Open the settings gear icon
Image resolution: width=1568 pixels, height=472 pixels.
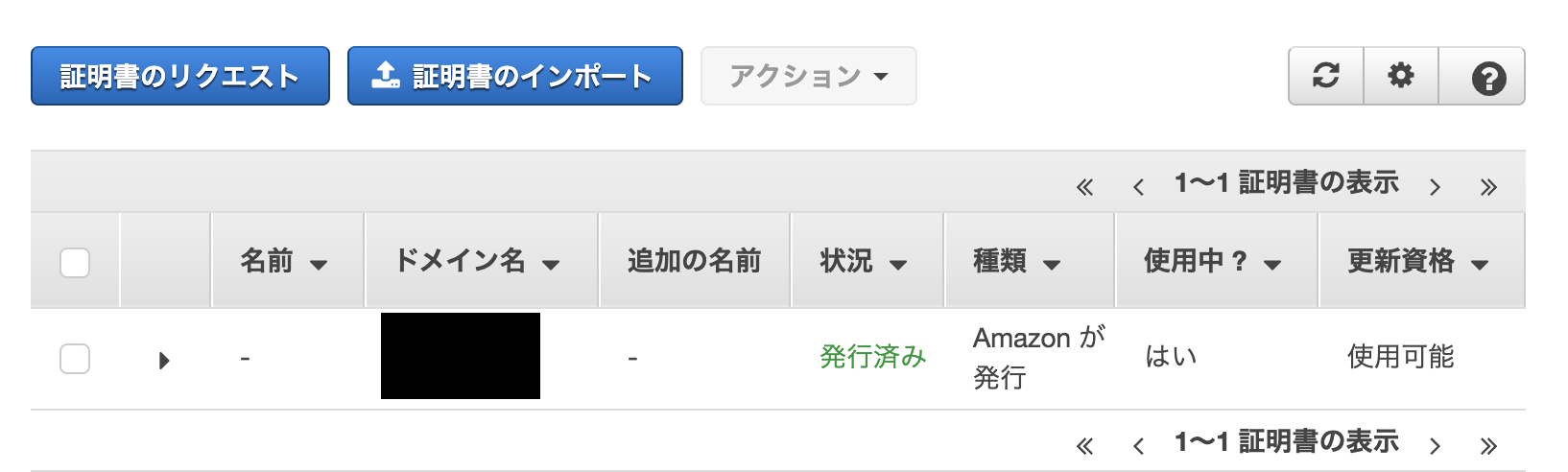(x=1401, y=76)
